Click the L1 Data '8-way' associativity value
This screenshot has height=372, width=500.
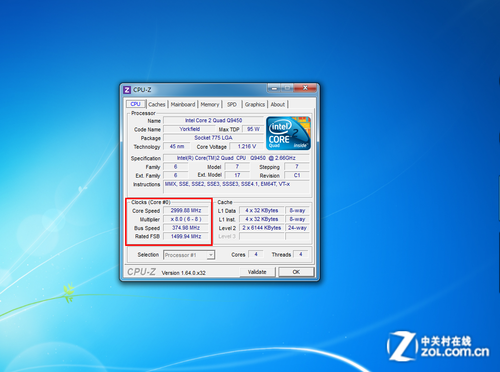coord(297,211)
